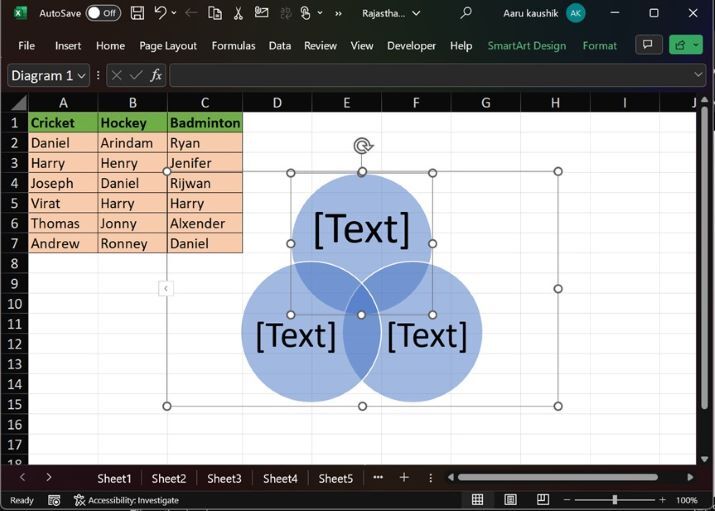Select the cell containing Virat

[x=63, y=203]
